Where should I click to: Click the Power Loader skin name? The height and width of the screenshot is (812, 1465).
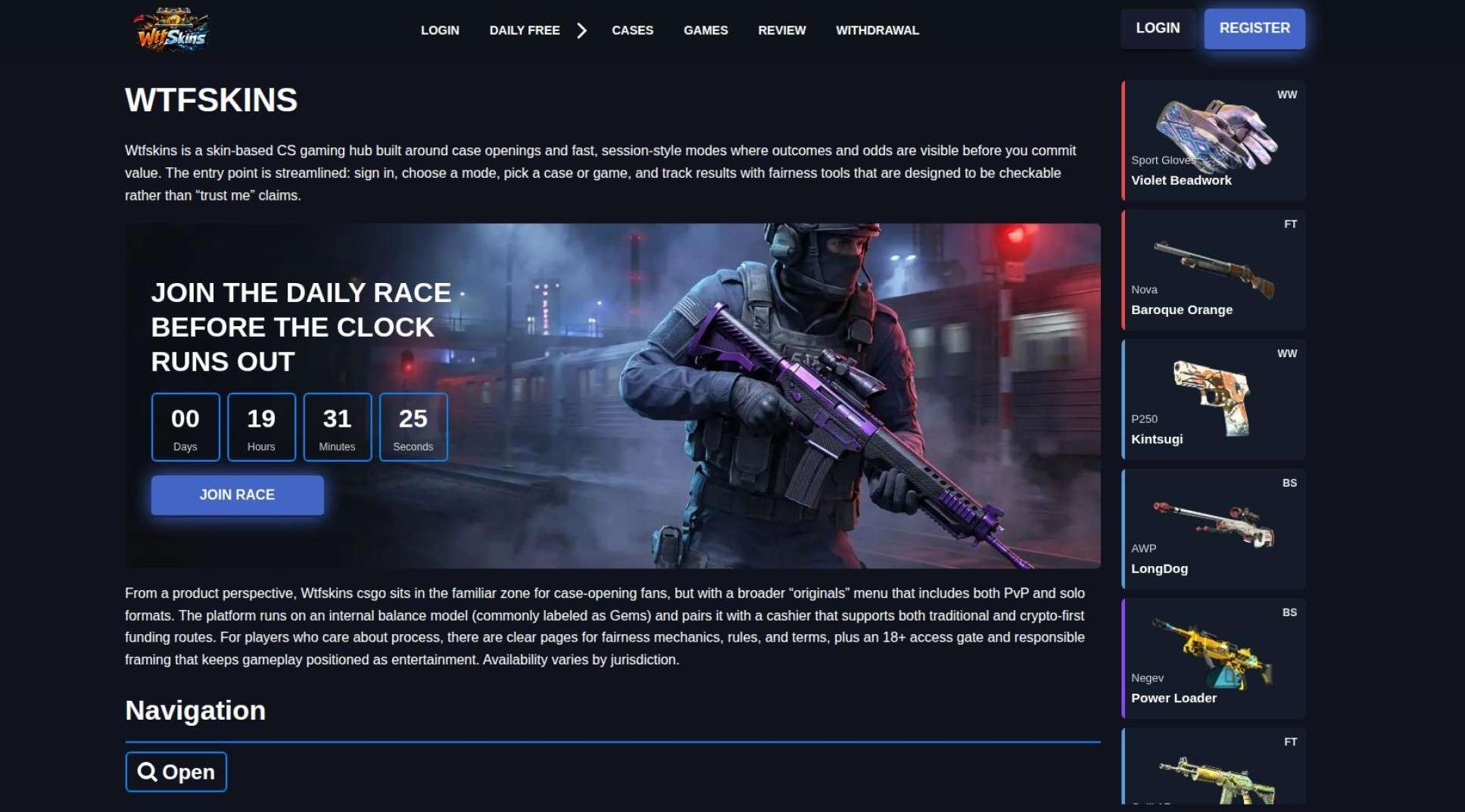click(x=1174, y=698)
